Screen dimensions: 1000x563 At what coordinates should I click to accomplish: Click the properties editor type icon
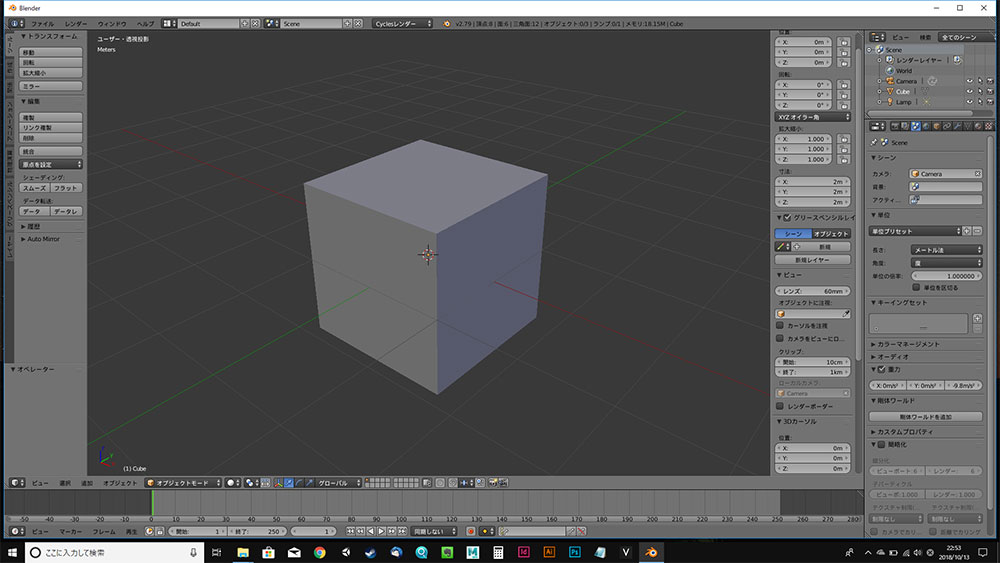click(878, 126)
